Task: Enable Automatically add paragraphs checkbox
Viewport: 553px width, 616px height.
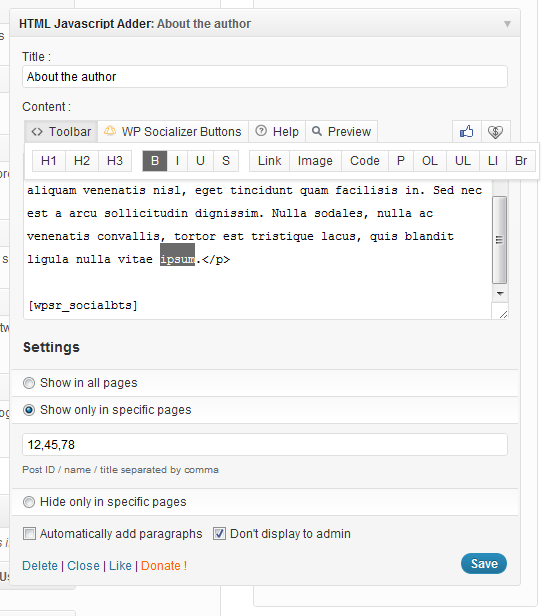Action: click(29, 534)
